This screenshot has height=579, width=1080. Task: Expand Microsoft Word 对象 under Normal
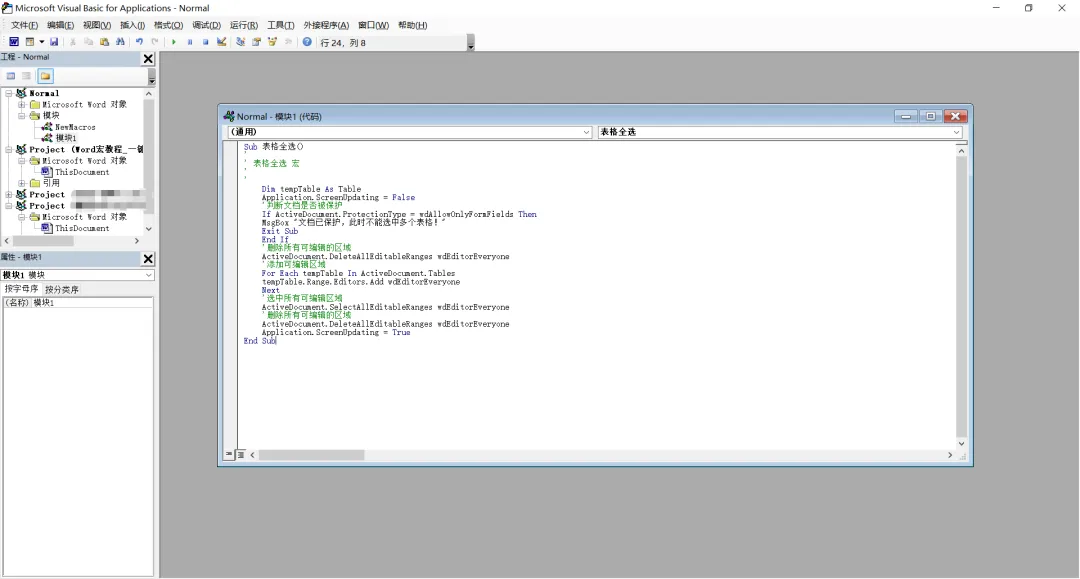[x=21, y=105]
